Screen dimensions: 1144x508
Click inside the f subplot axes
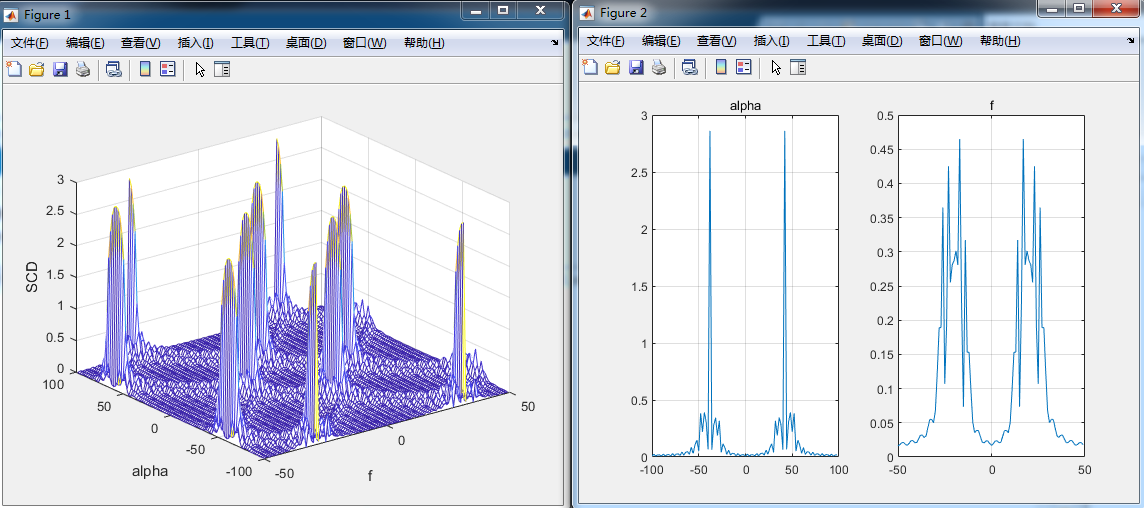pos(991,286)
